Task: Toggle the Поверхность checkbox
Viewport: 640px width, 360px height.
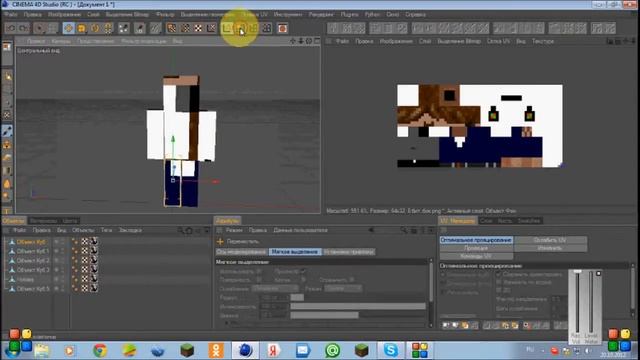Action: [259, 280]
